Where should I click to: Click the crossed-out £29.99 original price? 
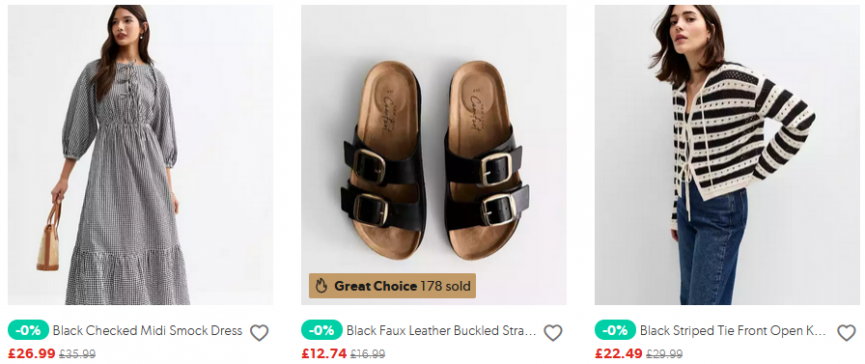coord(664,354)
